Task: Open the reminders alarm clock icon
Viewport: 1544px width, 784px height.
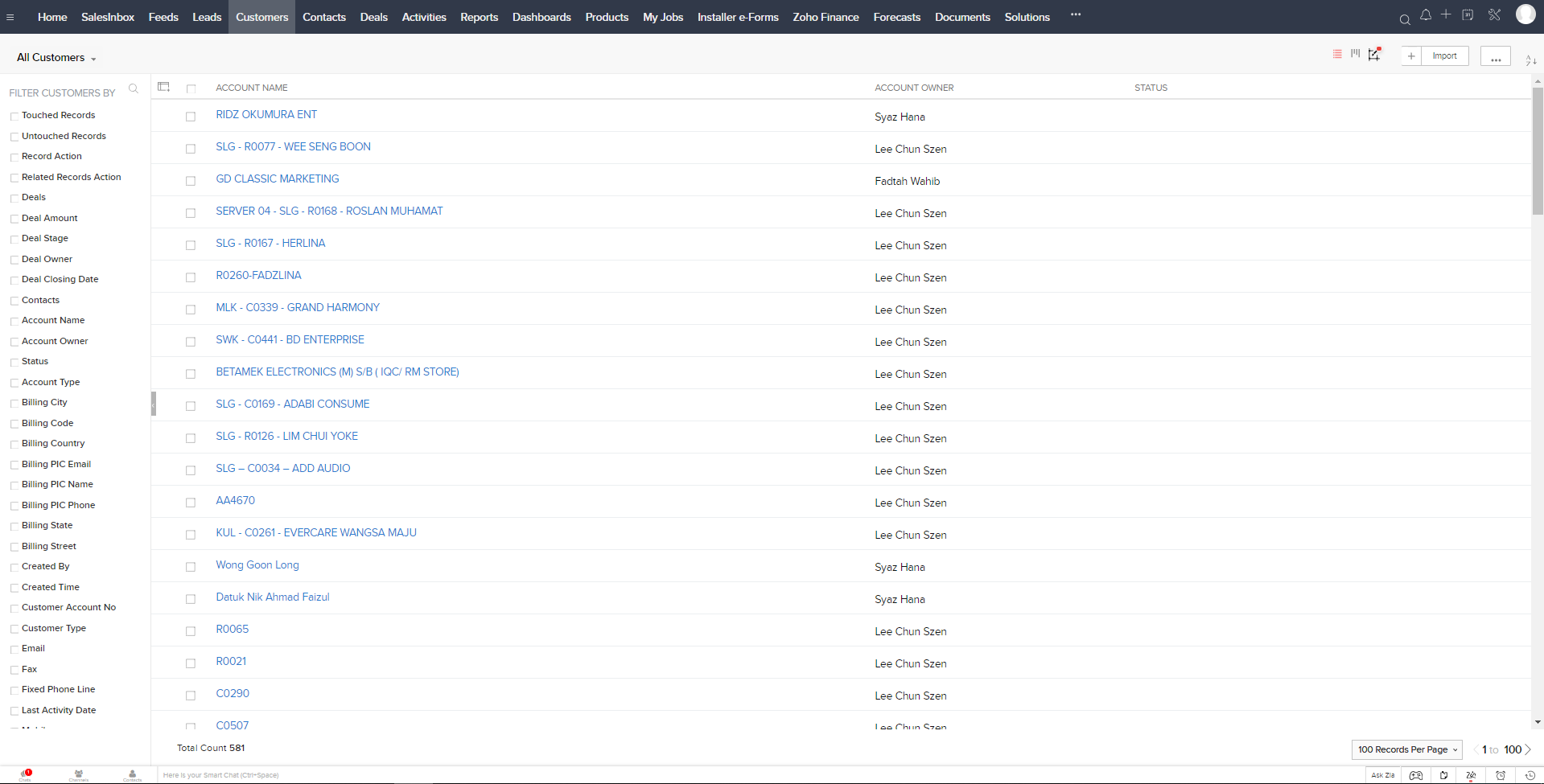Action: point(1501,775)
